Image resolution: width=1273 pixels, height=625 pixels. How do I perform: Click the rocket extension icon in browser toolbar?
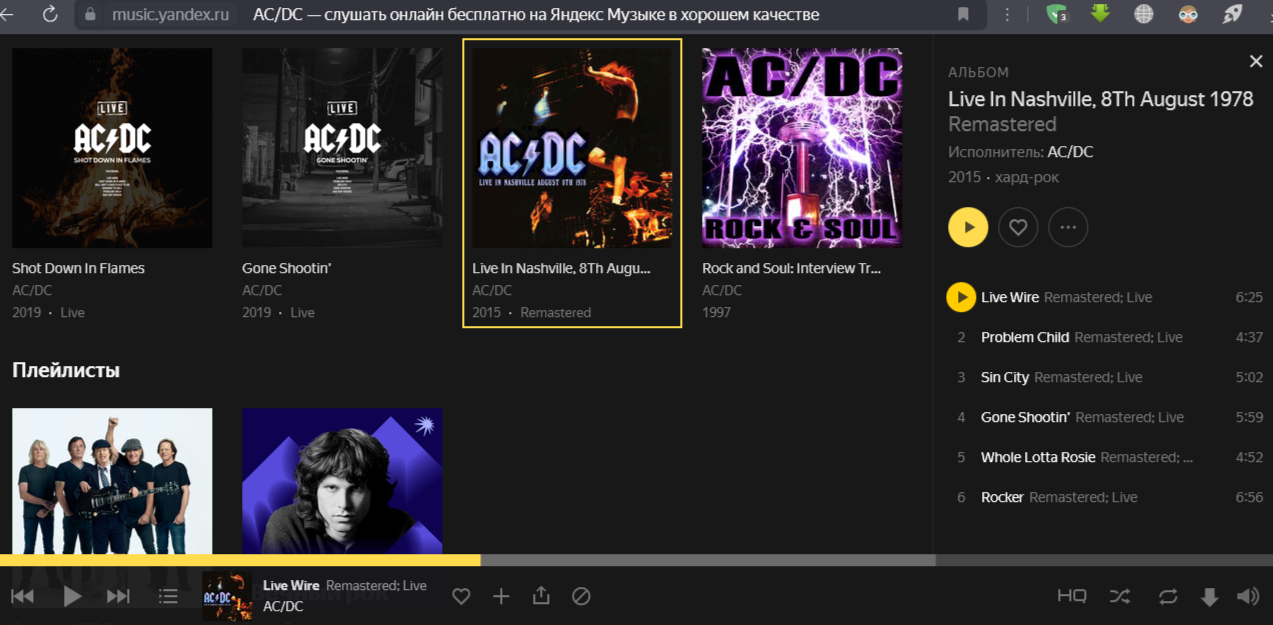point(1233,14)
